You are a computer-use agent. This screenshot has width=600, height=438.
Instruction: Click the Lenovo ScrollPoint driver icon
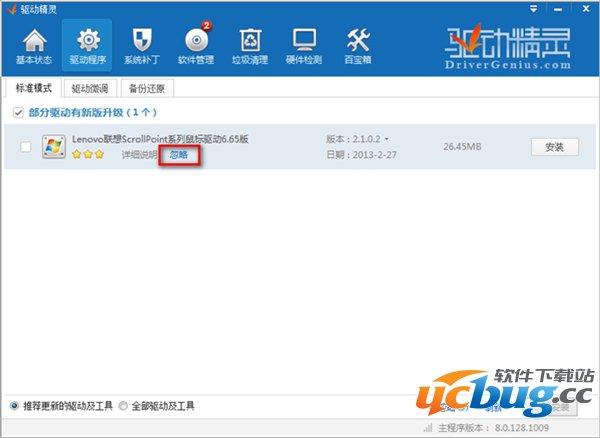click(x=54, y=147)
